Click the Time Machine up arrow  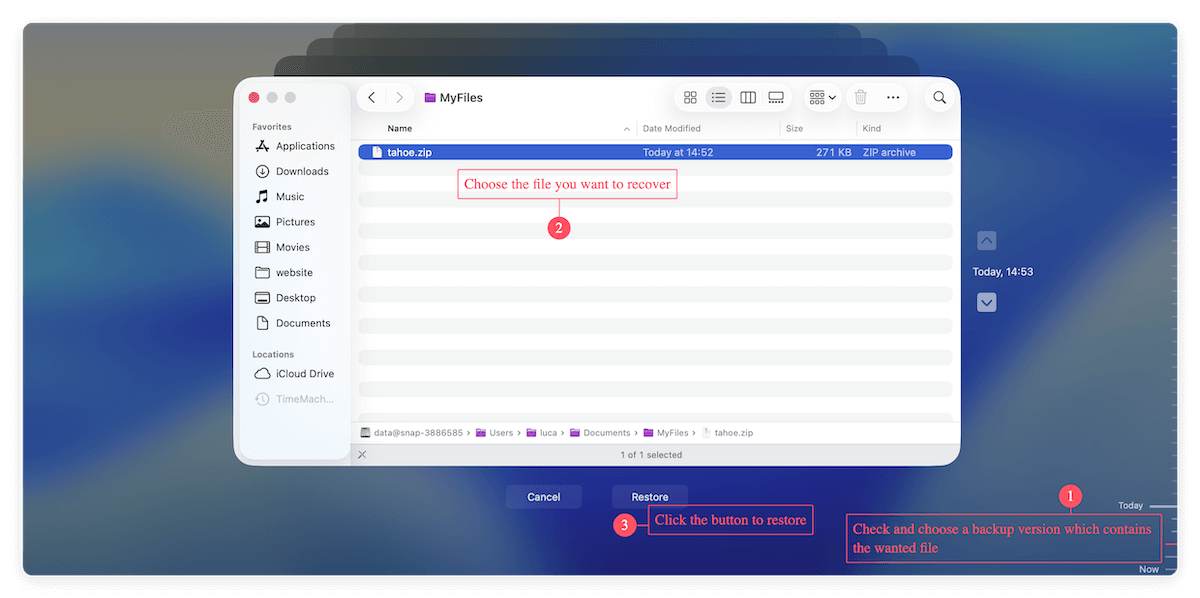(x=986, y=240)
